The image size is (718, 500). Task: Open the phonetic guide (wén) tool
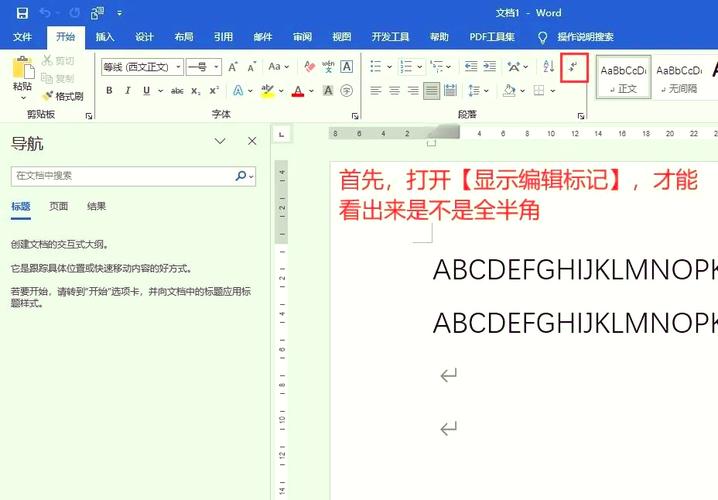tap(328, 67)
